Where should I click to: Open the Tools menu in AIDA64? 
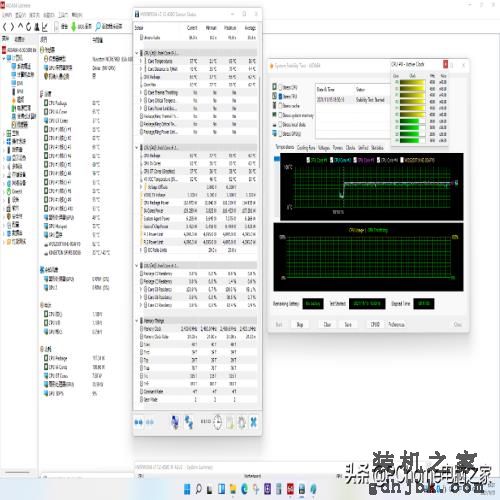(63, 15)
